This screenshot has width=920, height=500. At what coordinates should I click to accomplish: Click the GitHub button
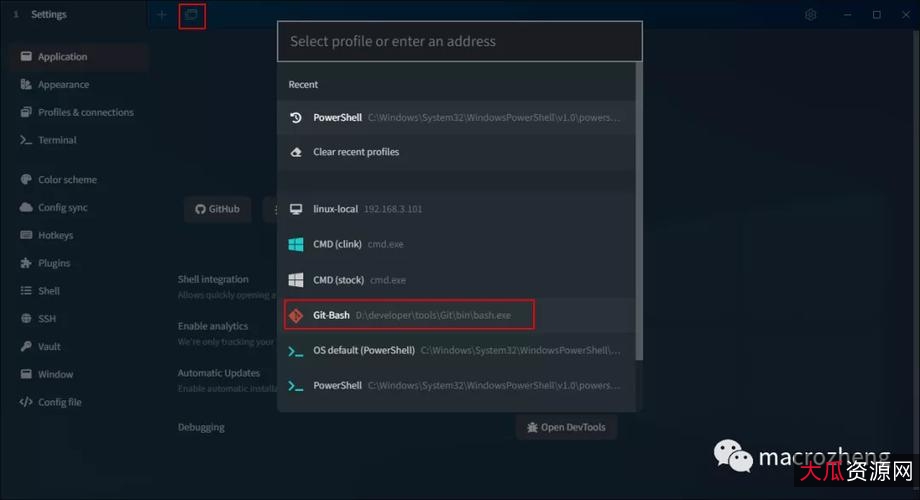pos(217,209)
